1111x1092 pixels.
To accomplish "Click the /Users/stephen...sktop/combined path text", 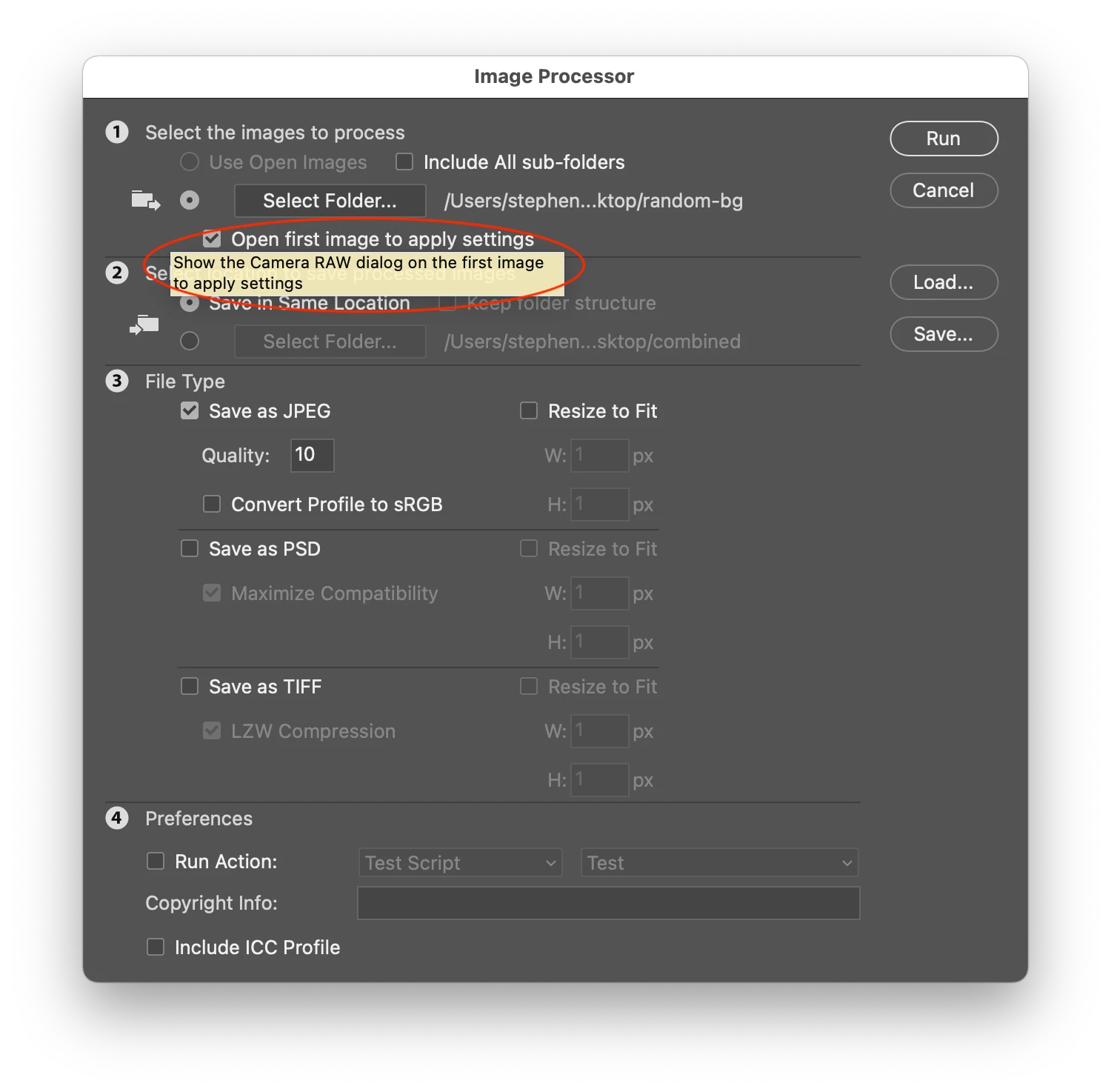I will tap(593, 342).
